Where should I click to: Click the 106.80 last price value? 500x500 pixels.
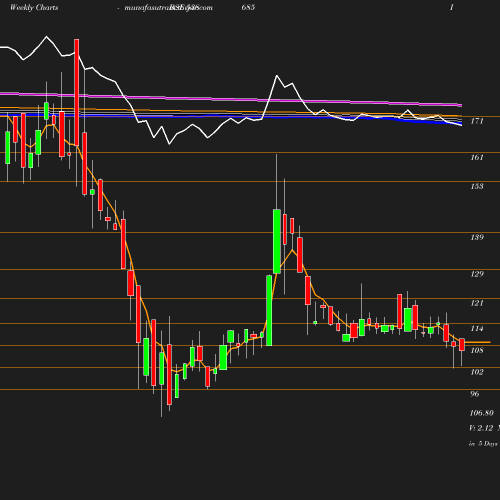[x=481, y=413]
